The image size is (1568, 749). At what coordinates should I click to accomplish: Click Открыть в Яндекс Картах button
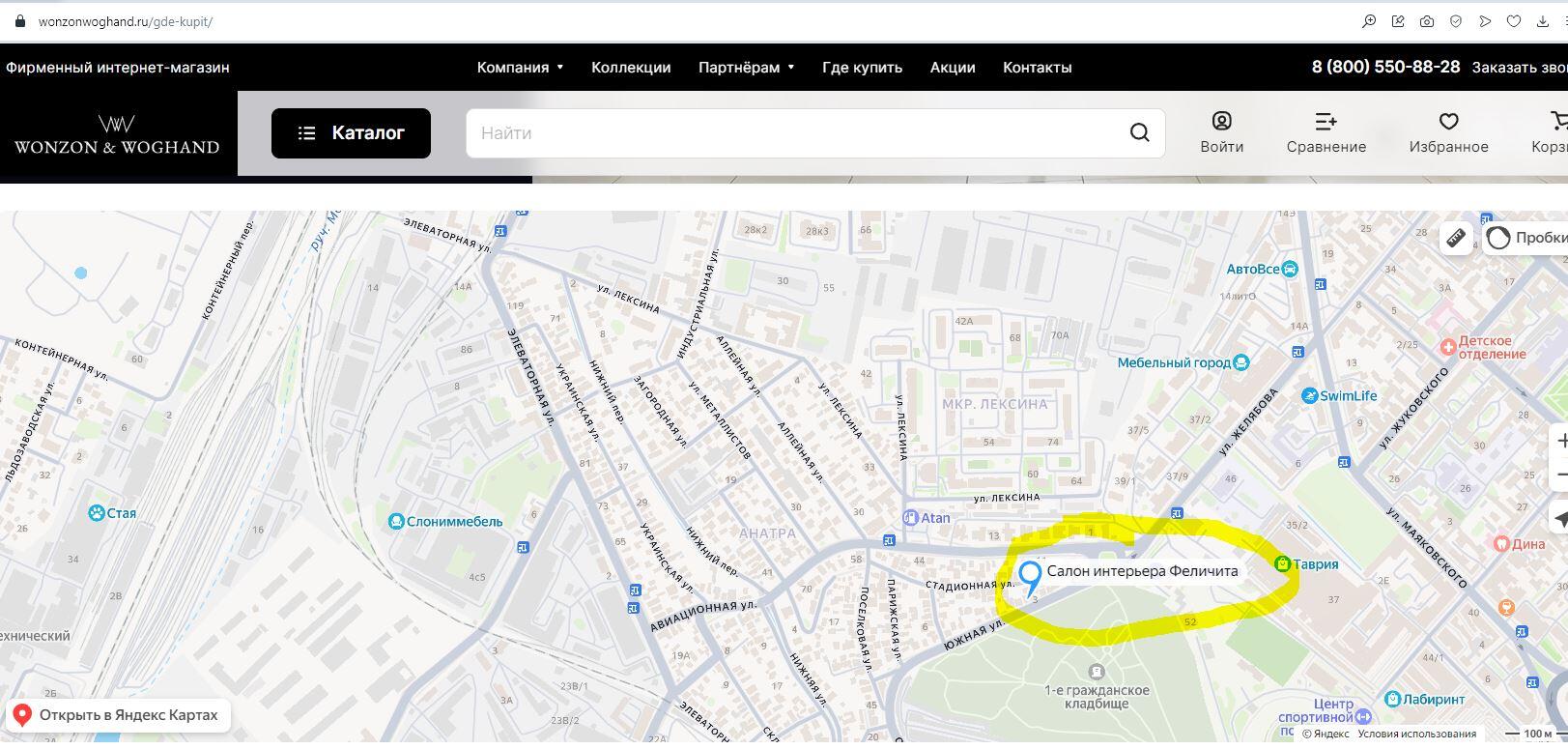click(118, 716)
